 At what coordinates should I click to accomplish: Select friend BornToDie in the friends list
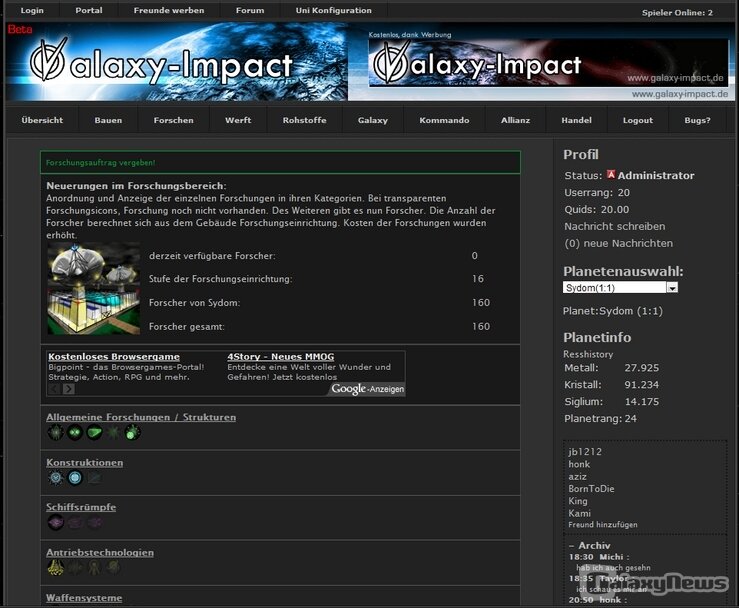591,489
